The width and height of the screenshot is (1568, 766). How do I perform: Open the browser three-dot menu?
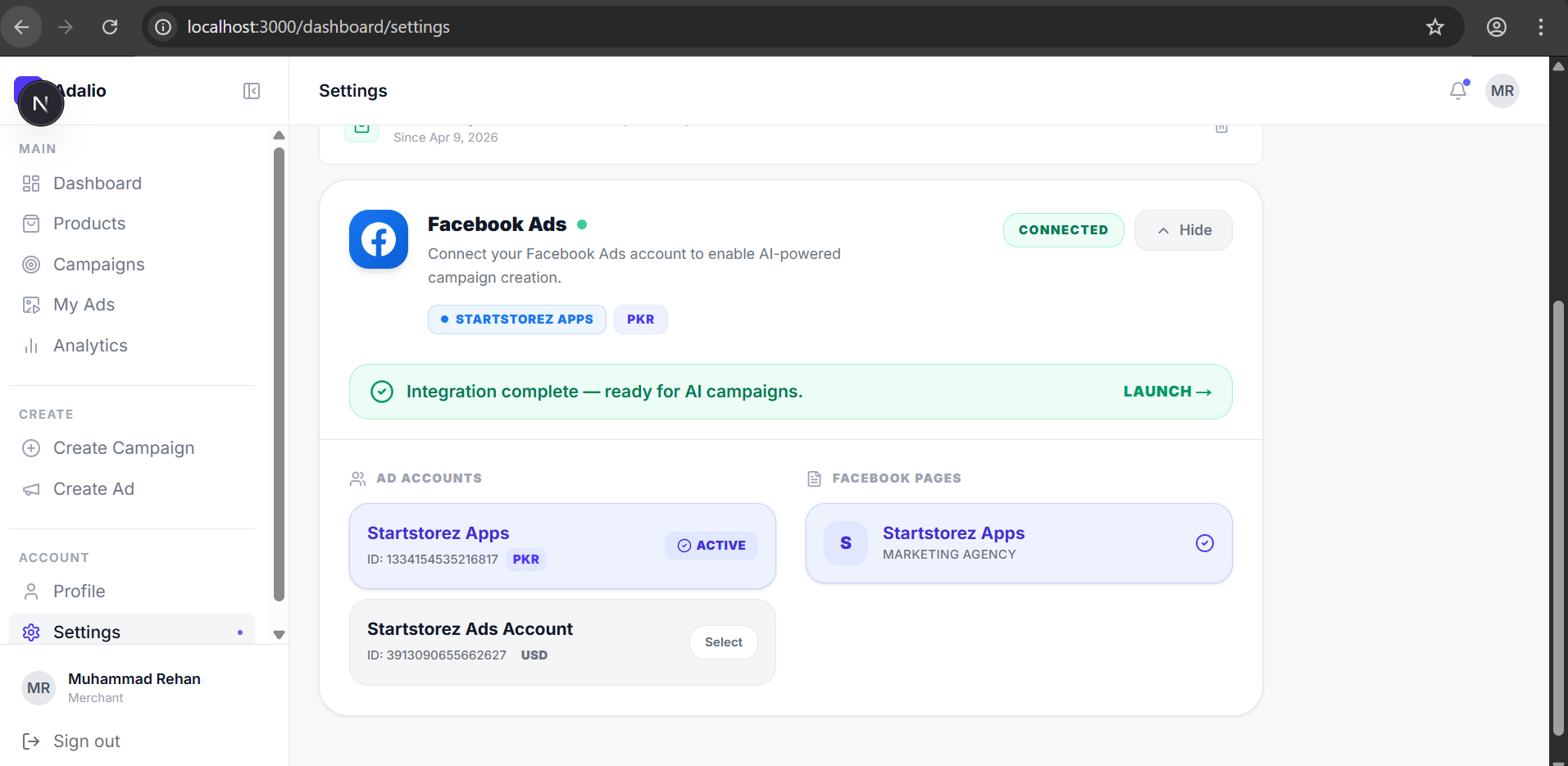1541,27
